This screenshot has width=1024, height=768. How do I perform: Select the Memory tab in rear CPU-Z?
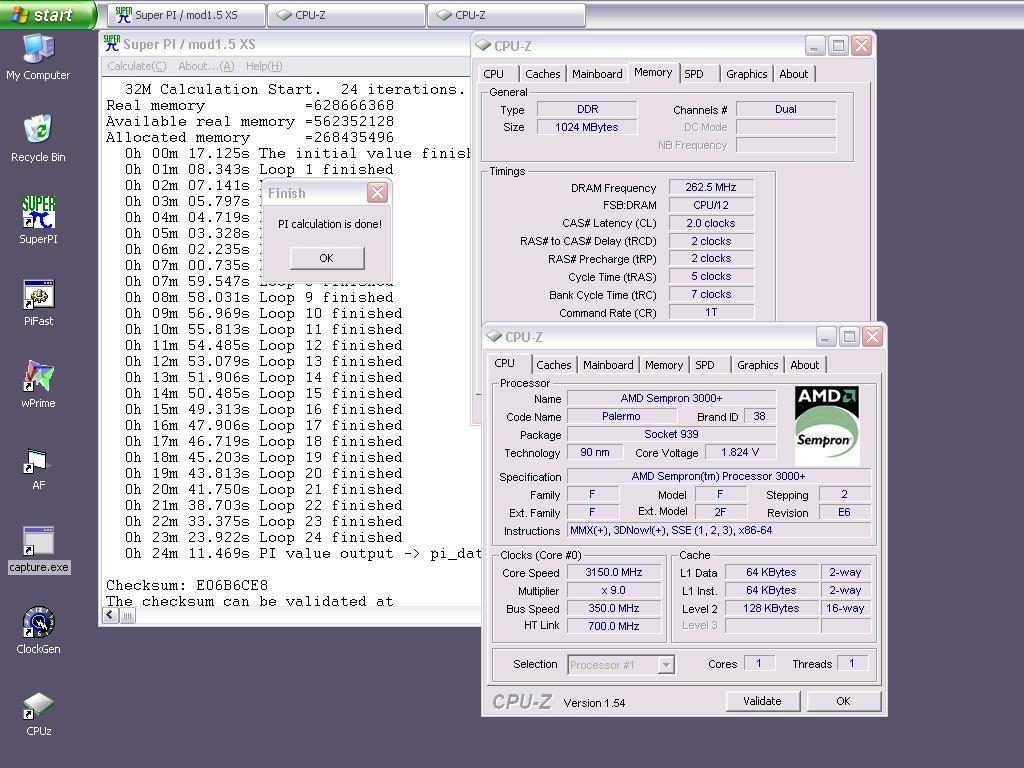tap(653, 72)
